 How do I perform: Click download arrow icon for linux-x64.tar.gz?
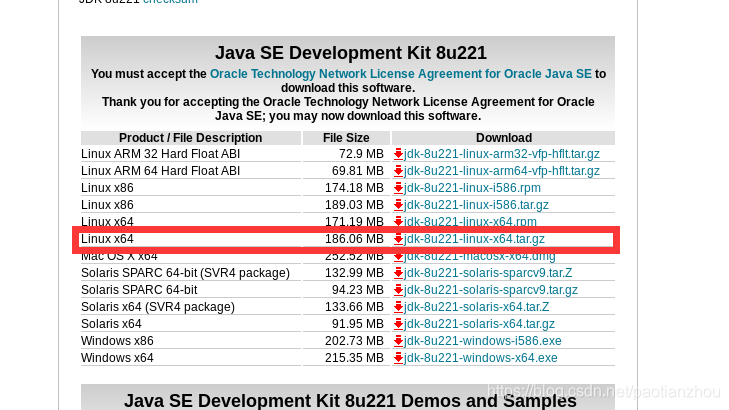tap(398, 239)
